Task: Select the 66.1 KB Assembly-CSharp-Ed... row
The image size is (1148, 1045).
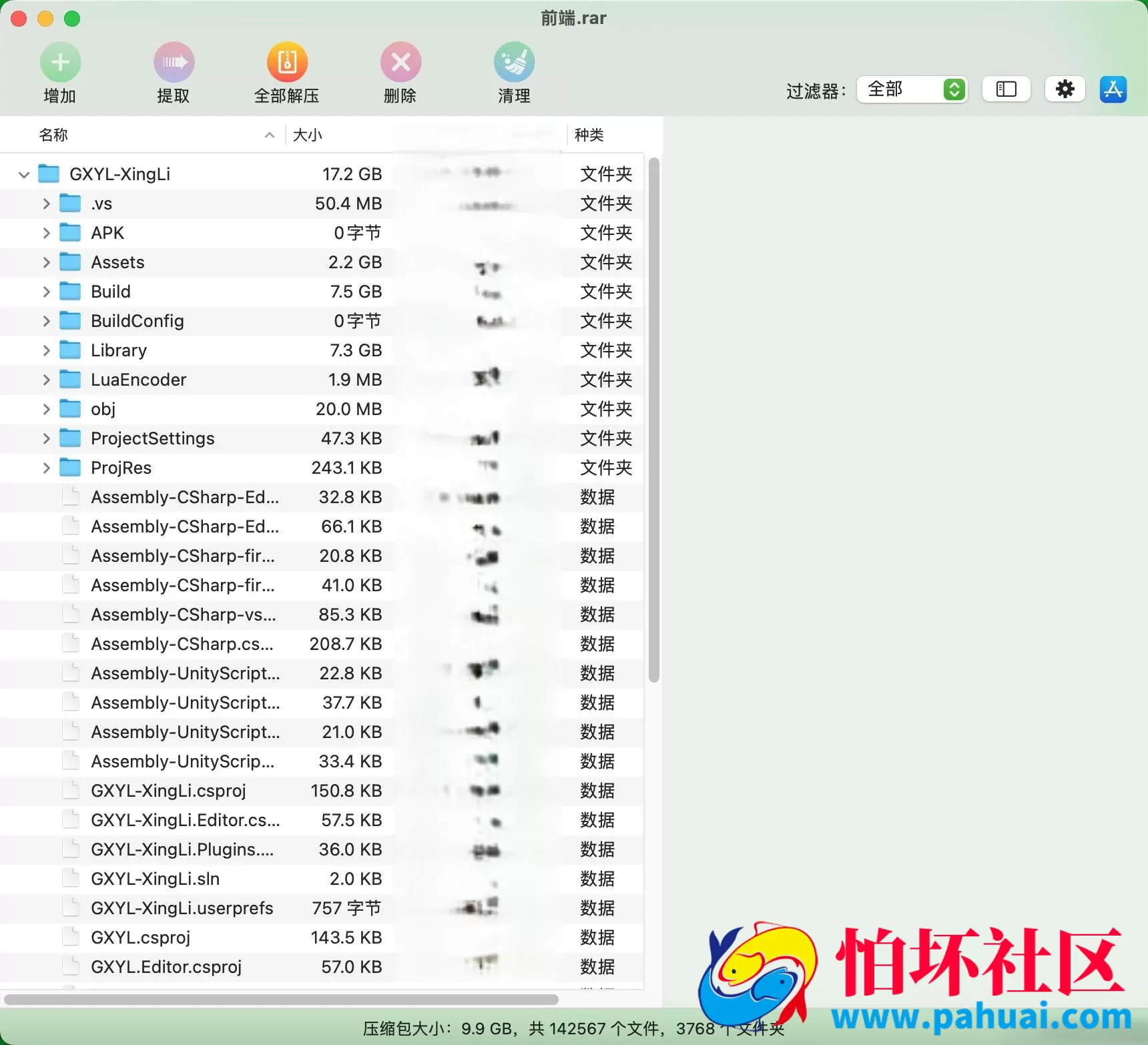Action: [x=322, y=527]
